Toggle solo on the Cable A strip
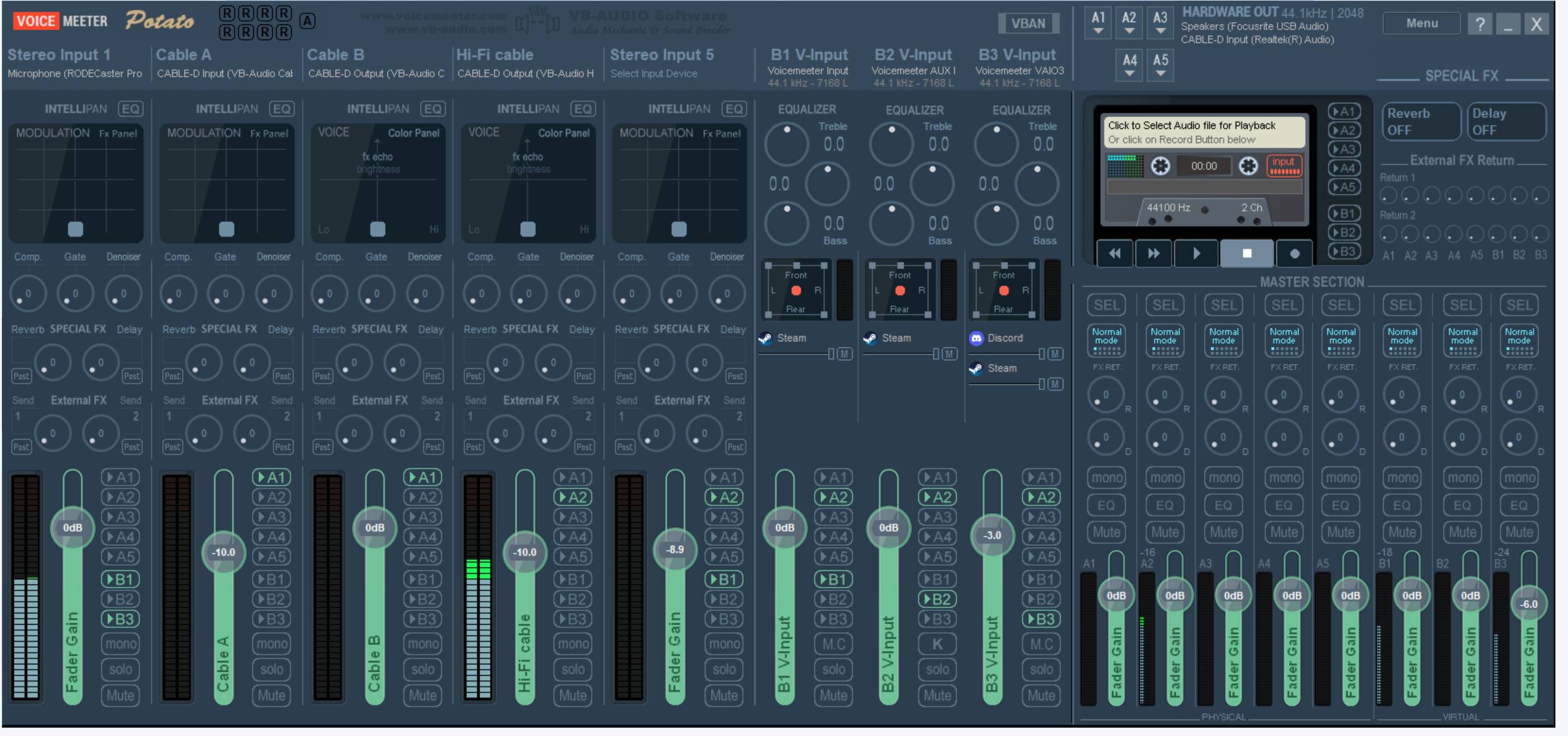The height and width of the screenshot is (736, 1568). 271,669
